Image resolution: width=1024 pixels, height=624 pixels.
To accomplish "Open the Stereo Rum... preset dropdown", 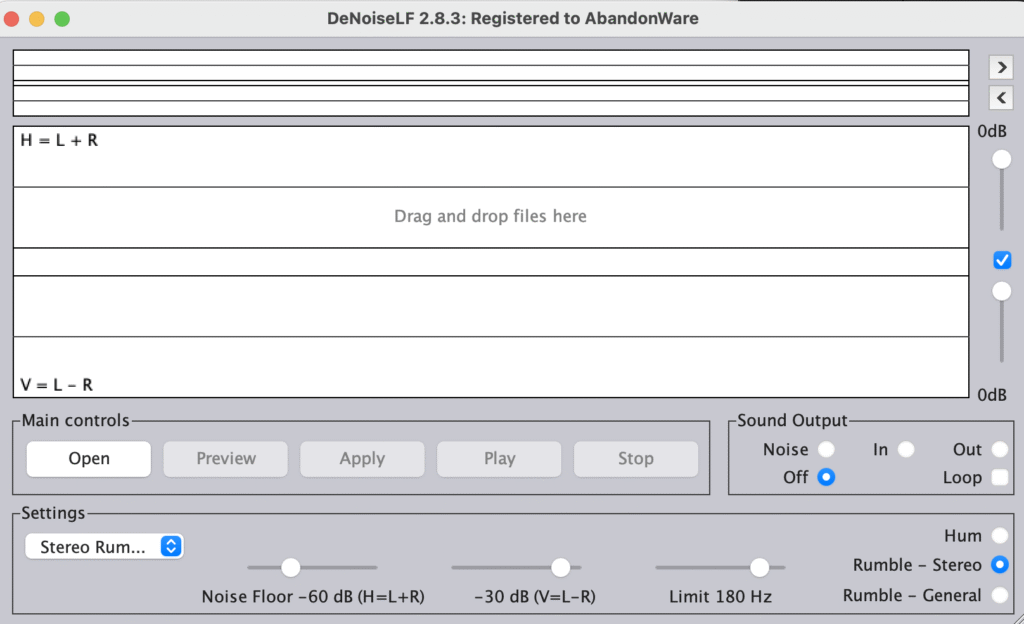I will click(104, 546).
